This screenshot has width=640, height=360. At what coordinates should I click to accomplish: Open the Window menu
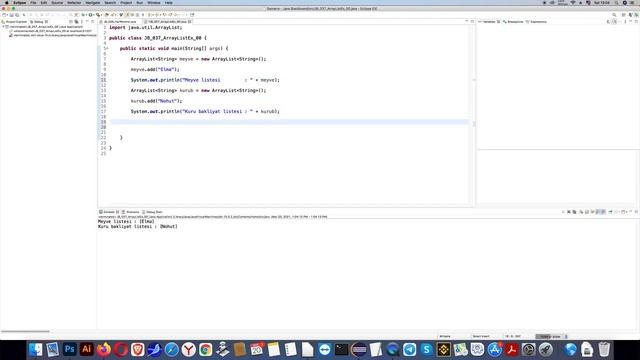(153, 2)
